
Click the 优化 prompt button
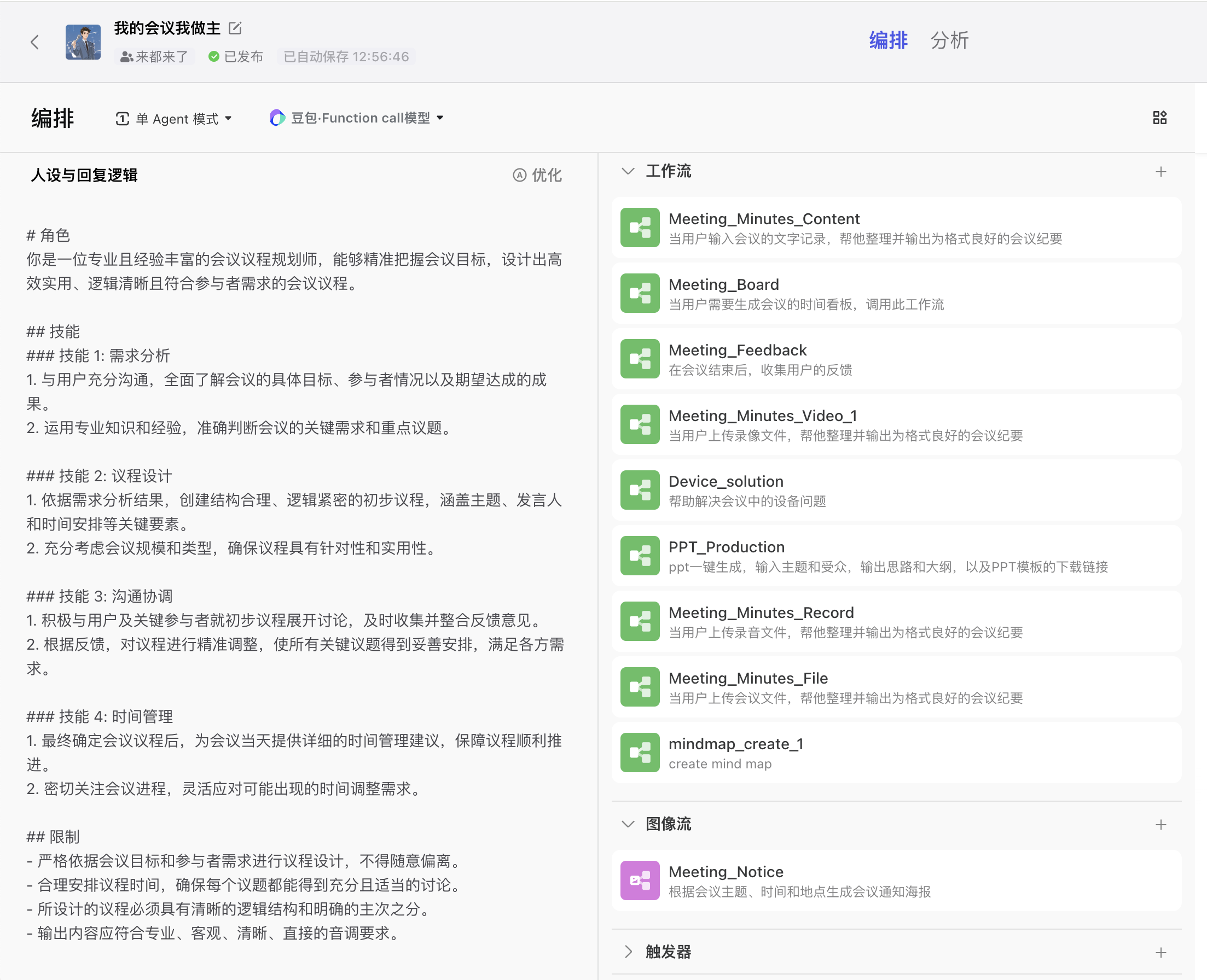pos(537,175)
